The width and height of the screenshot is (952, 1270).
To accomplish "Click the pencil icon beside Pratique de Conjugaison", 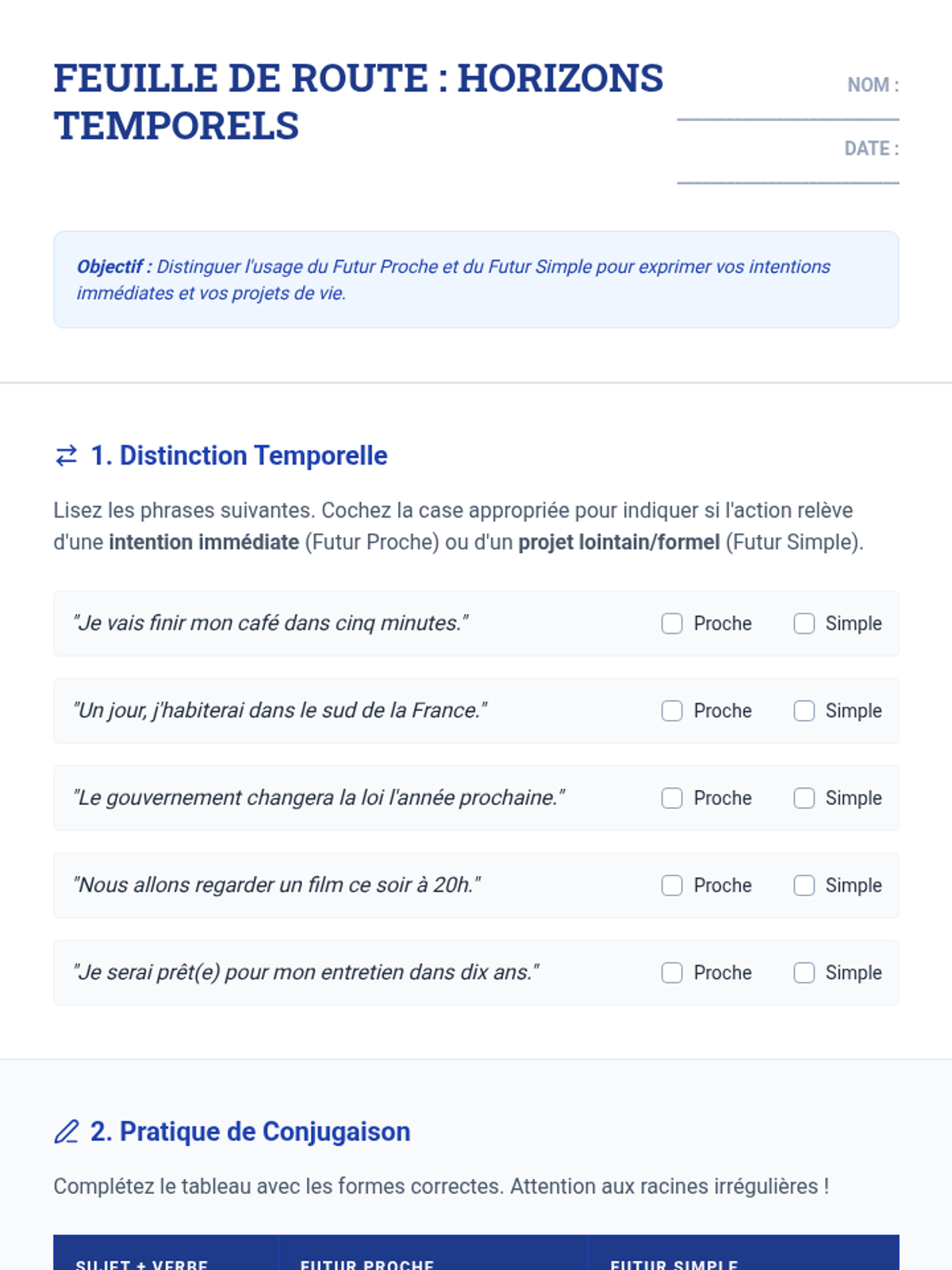I will click(x=67, y=1131).
